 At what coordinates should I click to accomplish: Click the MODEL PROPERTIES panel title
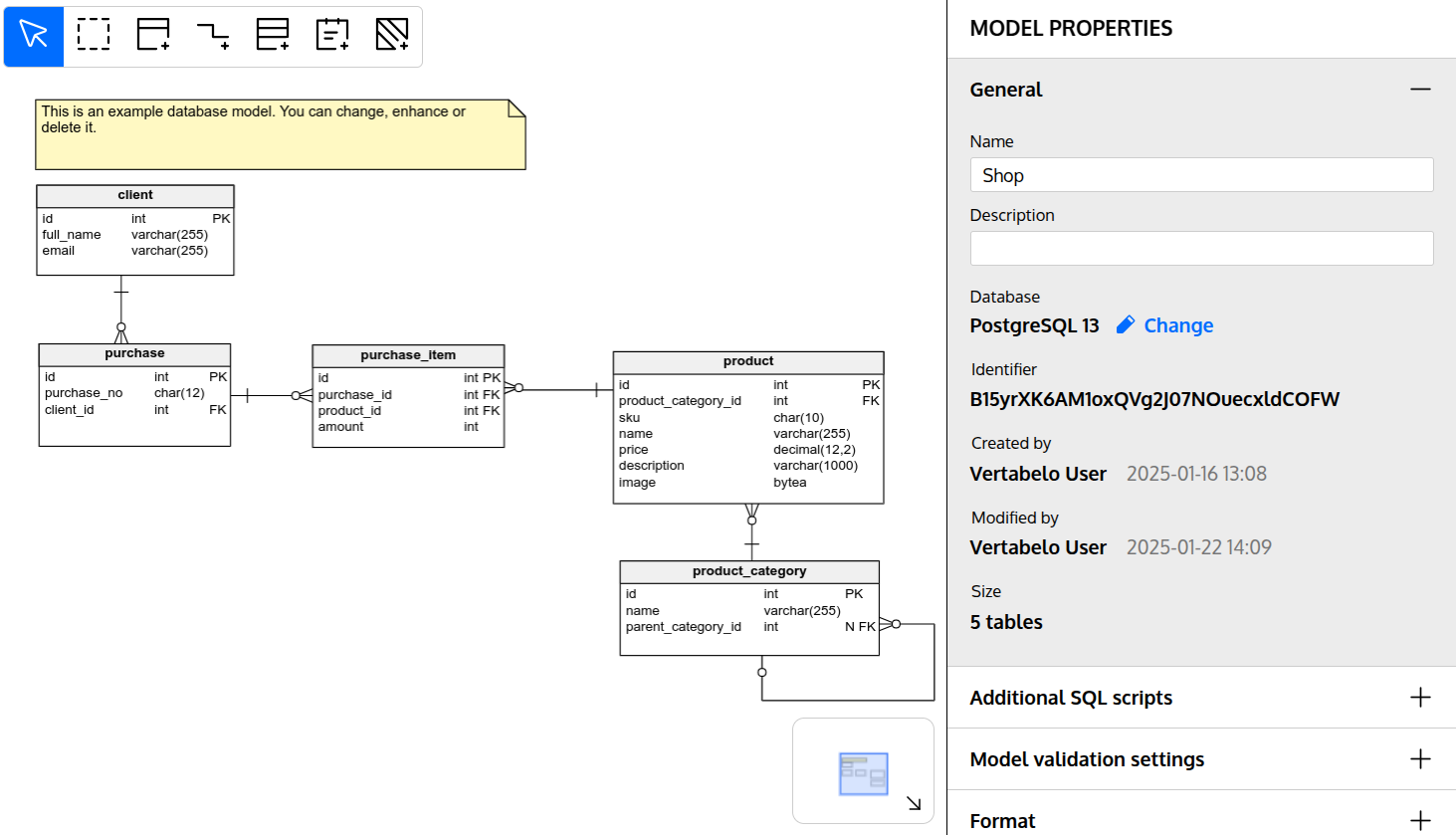click(x=1071, y=29)
